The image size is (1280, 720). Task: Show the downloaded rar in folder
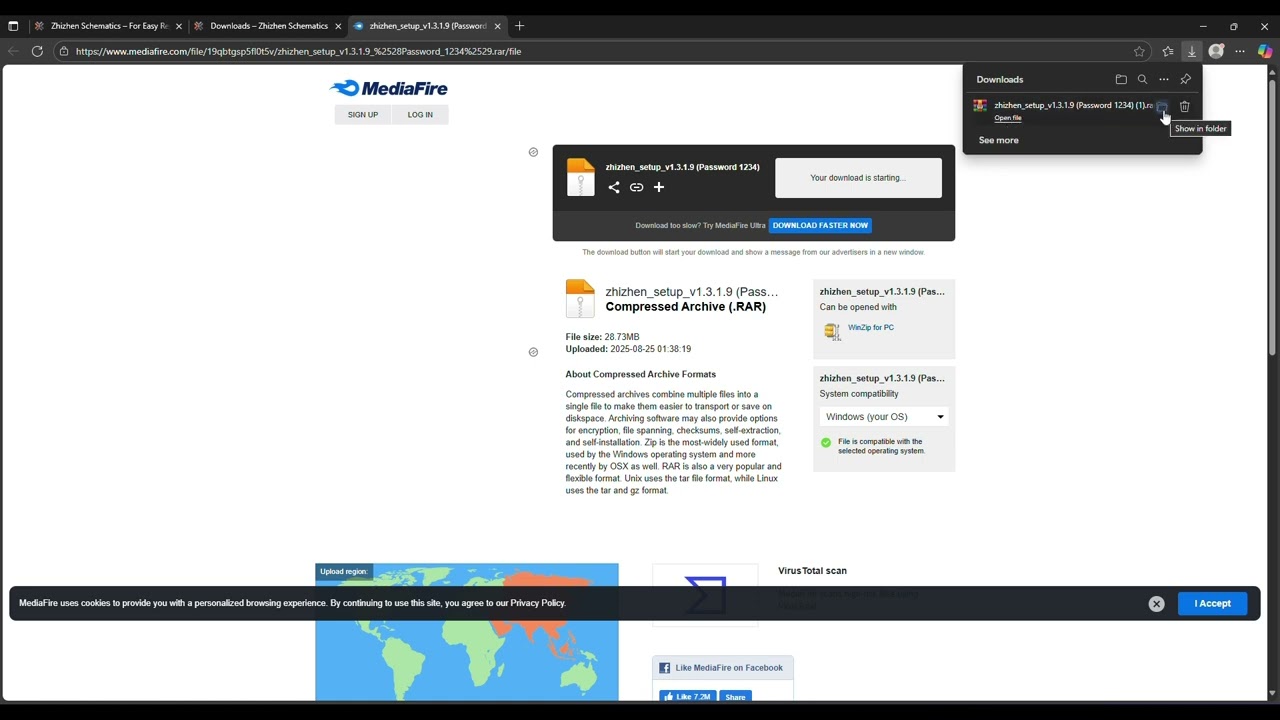(x=1162, y=106)
